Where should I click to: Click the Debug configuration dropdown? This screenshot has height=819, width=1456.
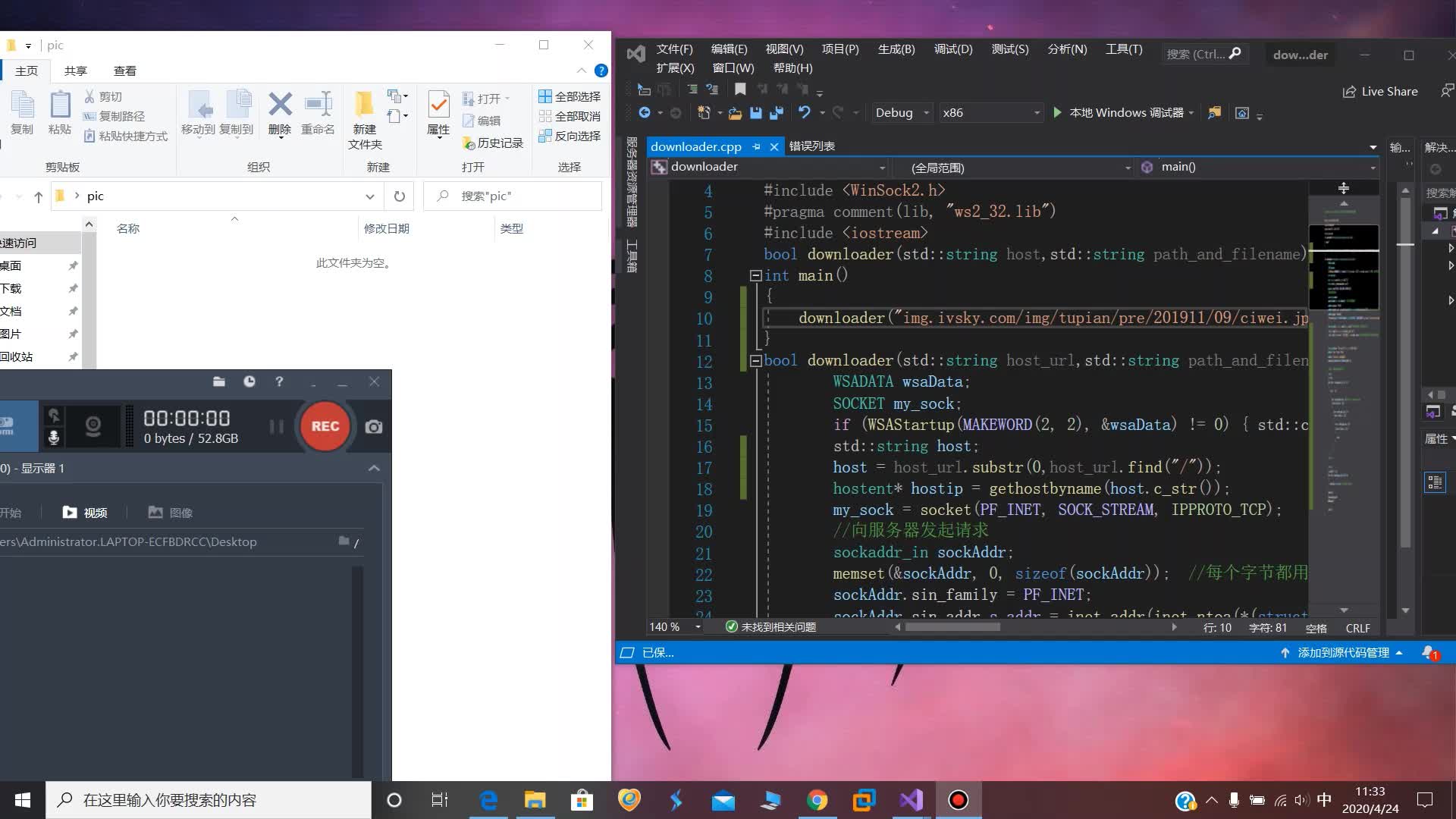898,112
